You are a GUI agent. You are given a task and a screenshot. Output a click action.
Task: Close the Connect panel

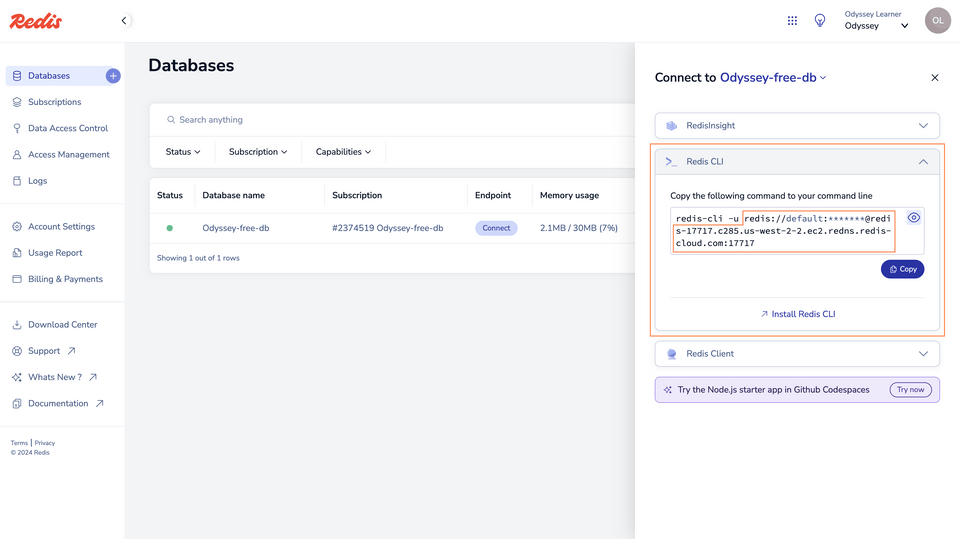point(935,78)
